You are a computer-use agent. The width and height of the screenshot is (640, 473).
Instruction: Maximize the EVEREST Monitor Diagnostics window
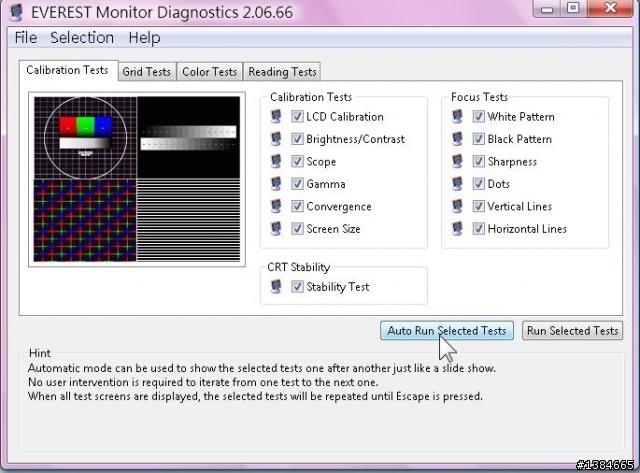[573, 8]
